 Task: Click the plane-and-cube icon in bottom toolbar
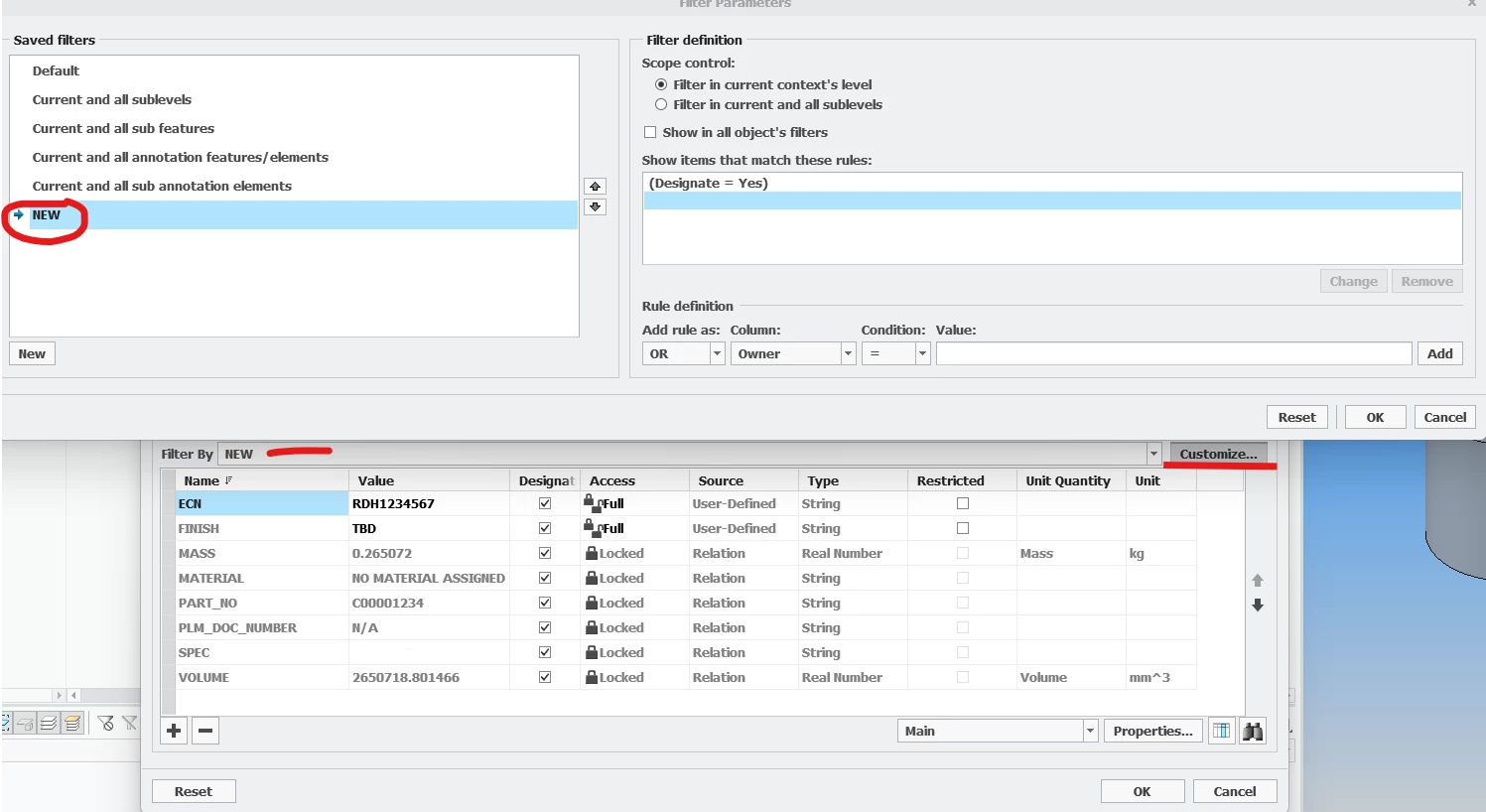point(25,723)
